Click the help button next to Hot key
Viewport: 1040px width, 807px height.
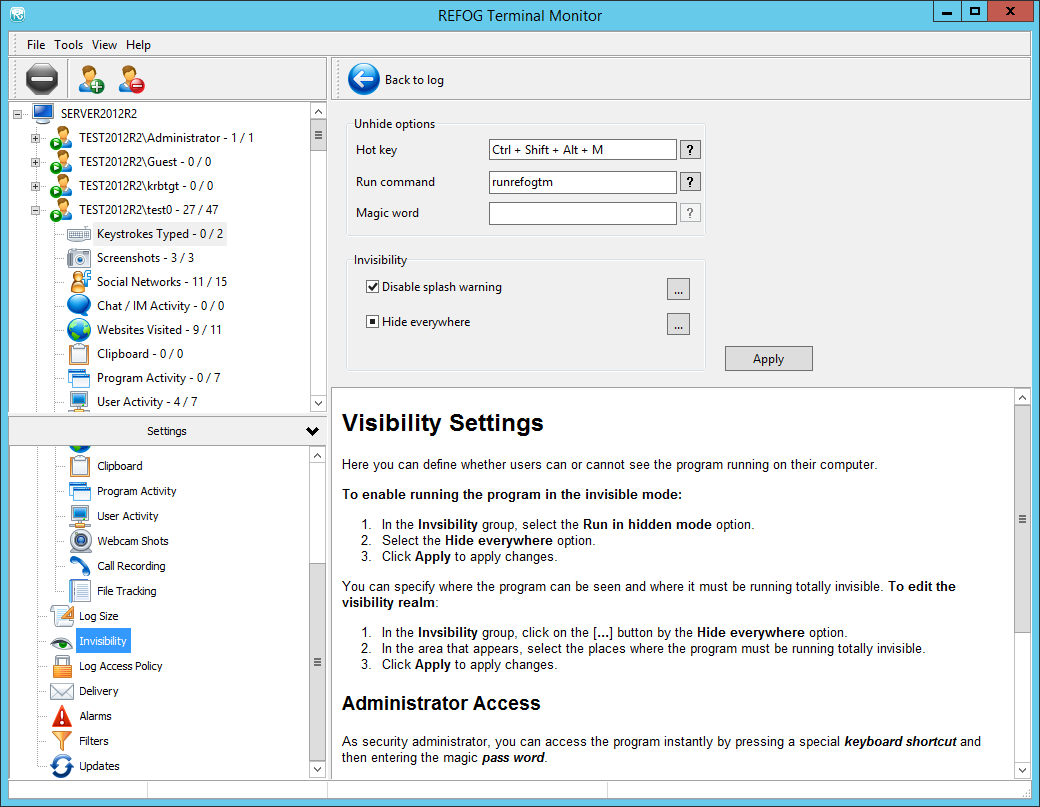[690, 150]
